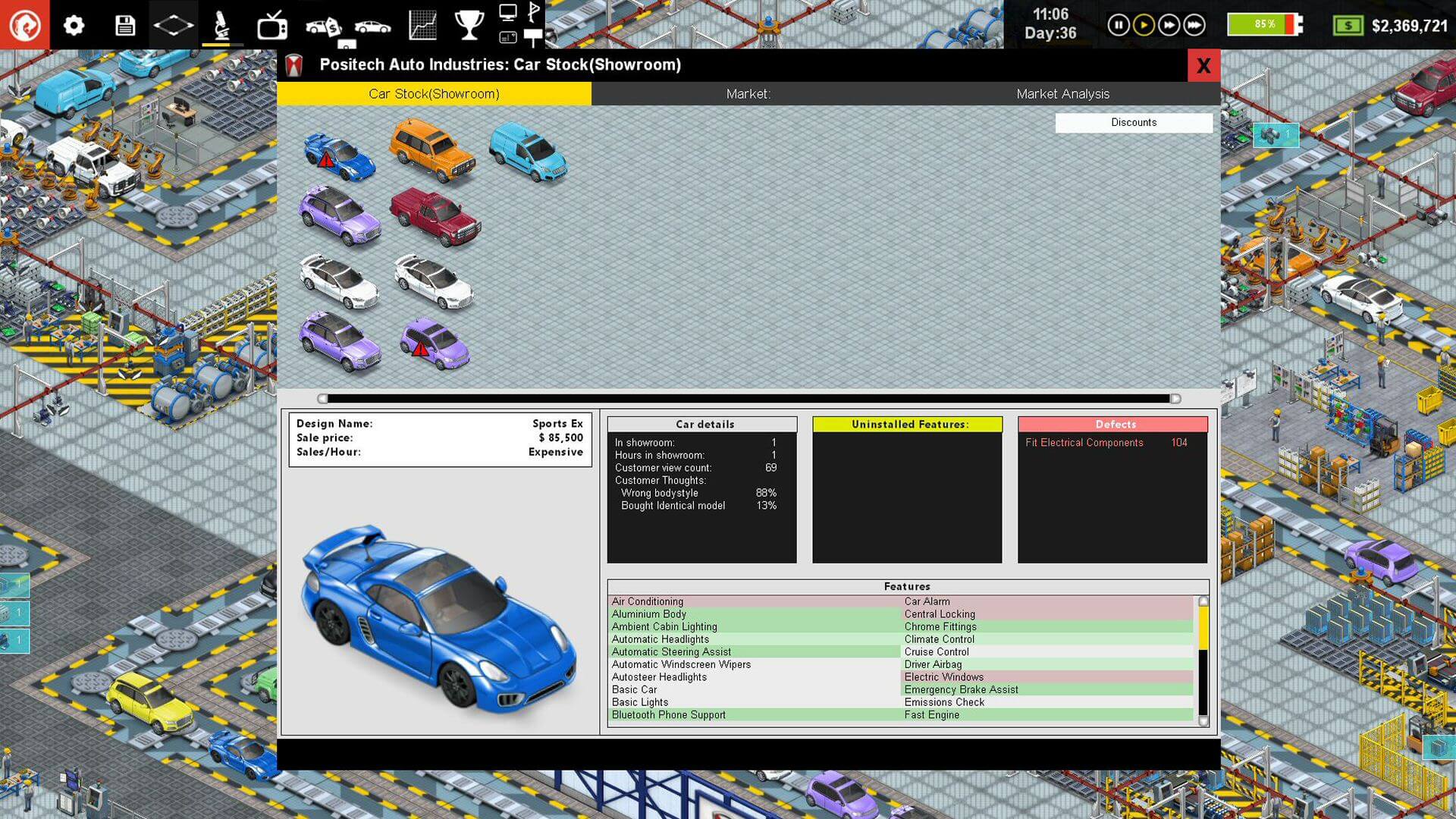Open the trophy achievements screen
1456x819 pixels.
(x=469, y=26)
